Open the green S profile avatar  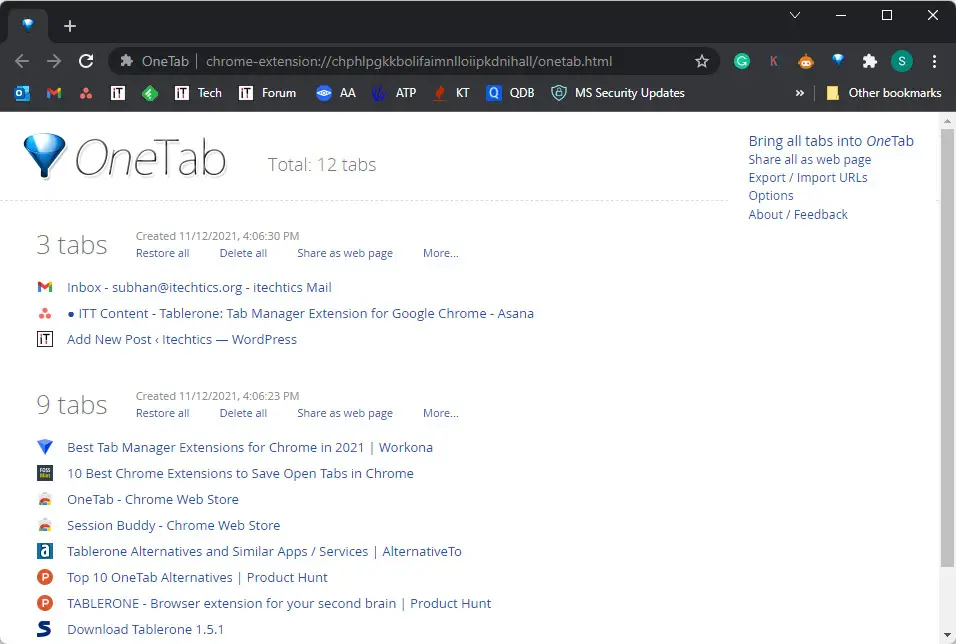(902, 61)
